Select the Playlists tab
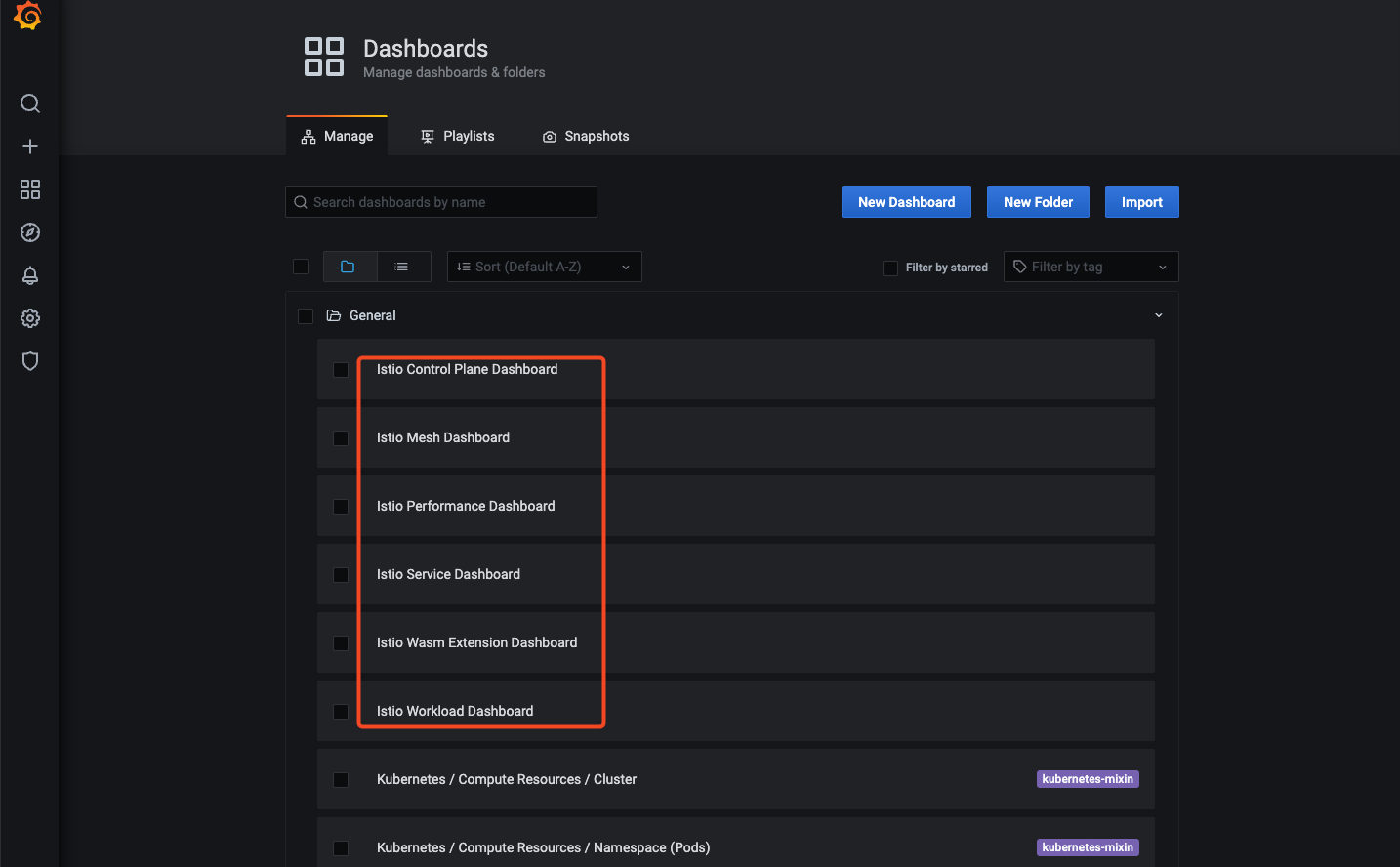1400x867 pixels. click(457, 136)
